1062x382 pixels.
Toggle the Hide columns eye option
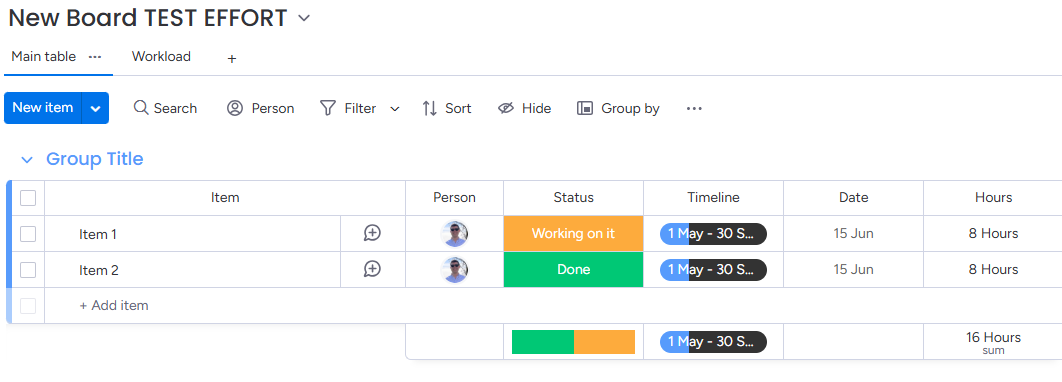click(524, 108)
